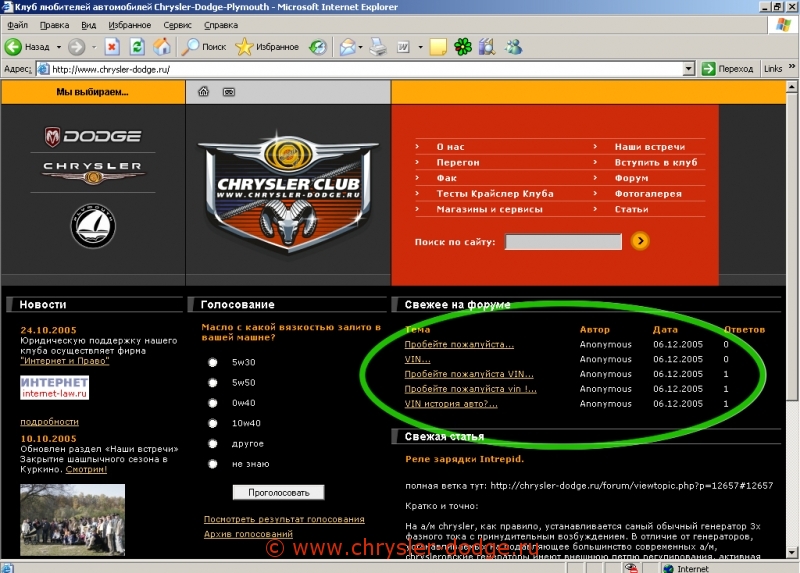Viewport: 800px width, 573px height.
Task: Click the internet-law.ru banner image
Action: pos(55,388)
